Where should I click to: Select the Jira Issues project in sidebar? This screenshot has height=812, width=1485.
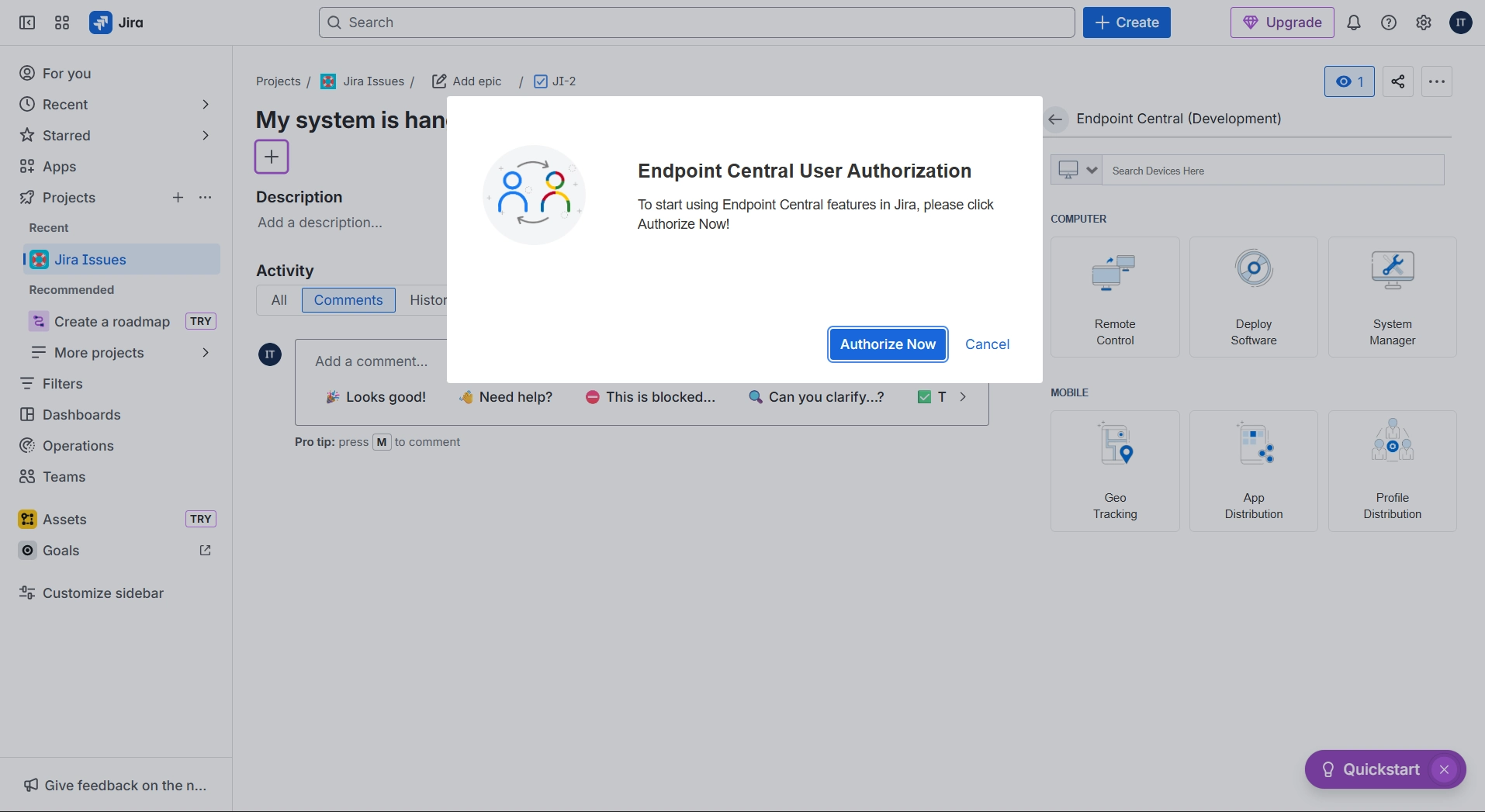click(x=122, y=260)
